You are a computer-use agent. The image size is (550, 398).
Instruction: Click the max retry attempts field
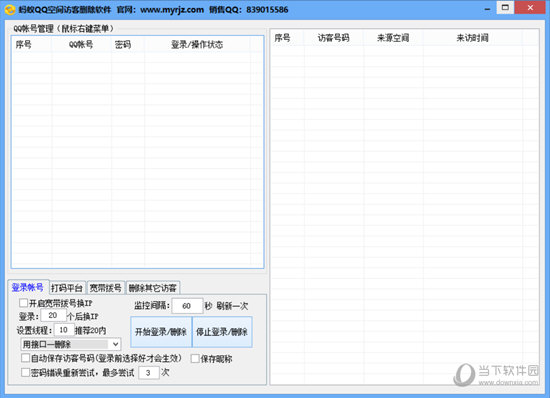(149, 372)
